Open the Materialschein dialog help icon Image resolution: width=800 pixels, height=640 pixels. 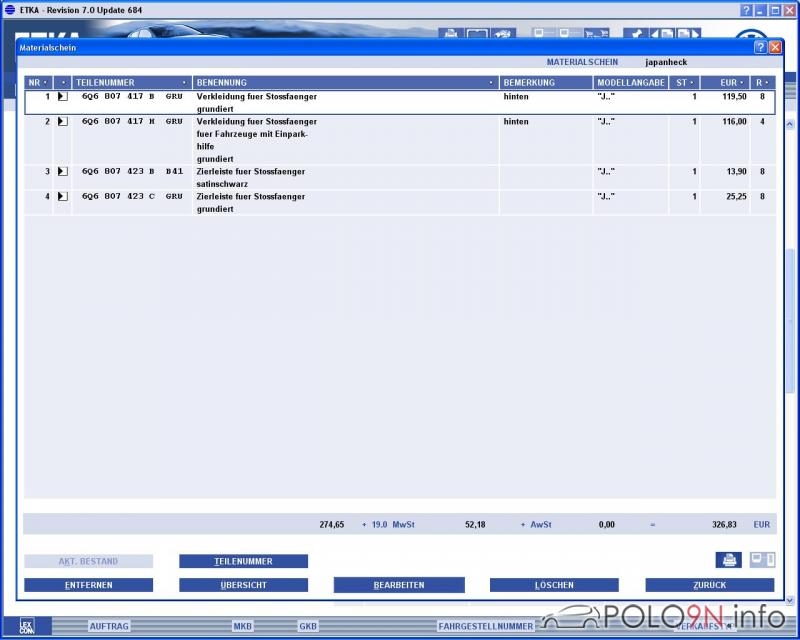[x=760, y=47]
